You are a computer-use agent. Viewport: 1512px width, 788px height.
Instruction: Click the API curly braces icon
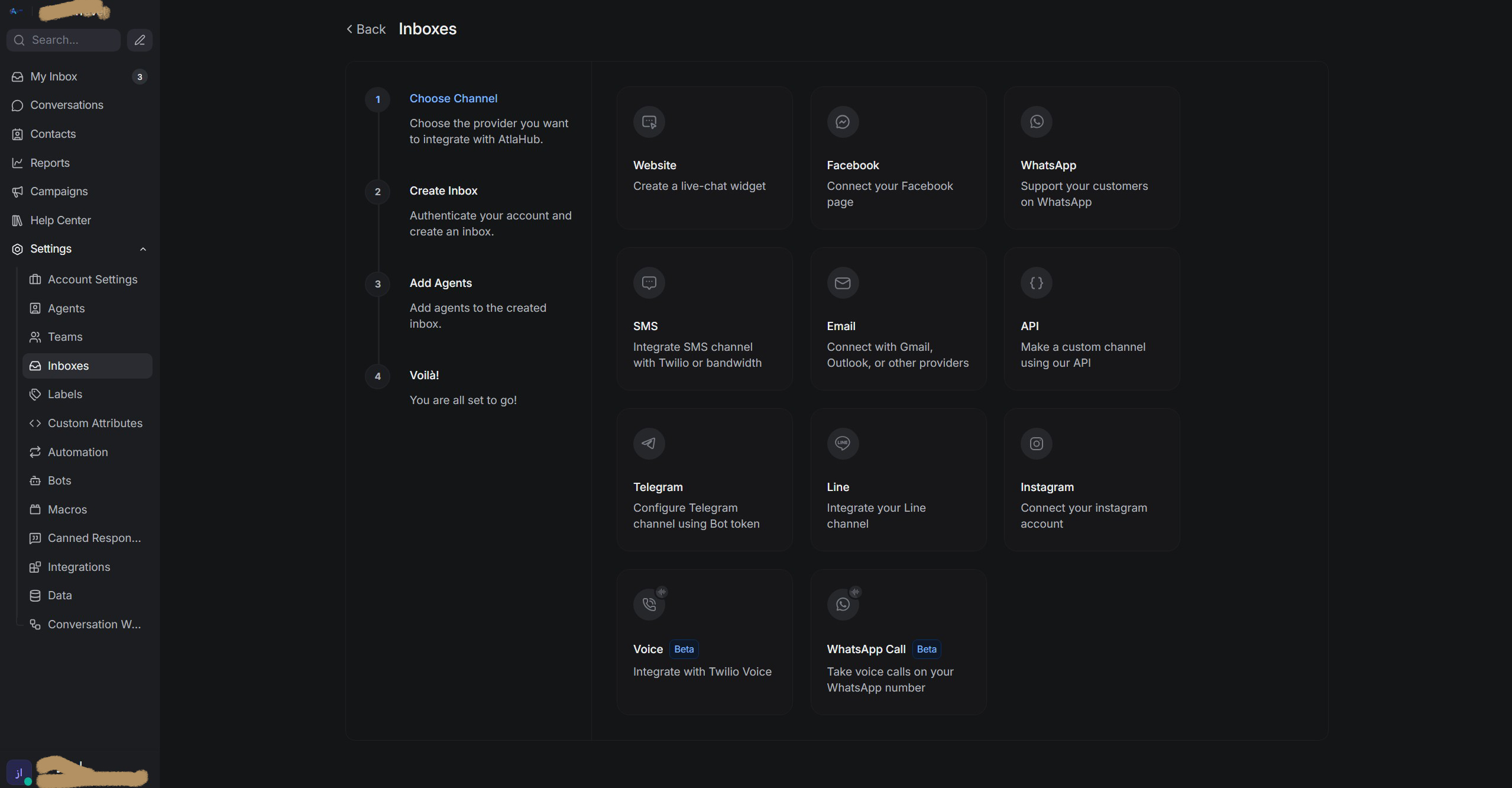pos(1037,283)
